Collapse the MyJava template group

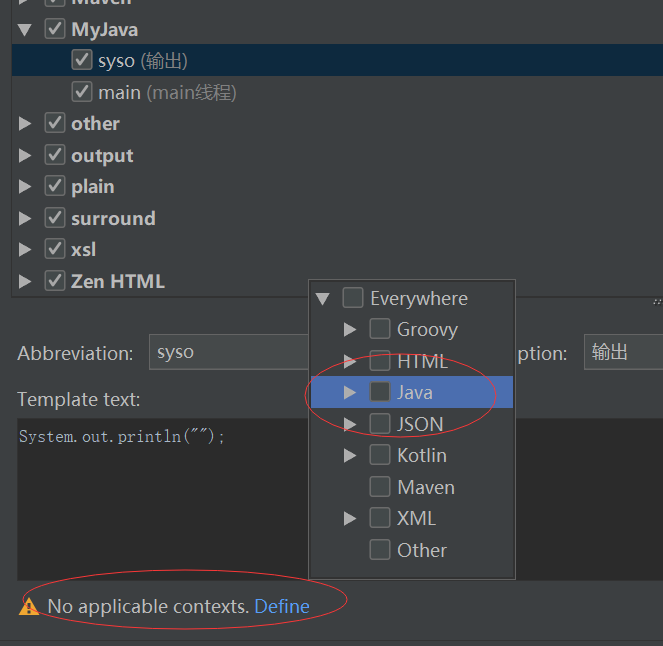25,30
